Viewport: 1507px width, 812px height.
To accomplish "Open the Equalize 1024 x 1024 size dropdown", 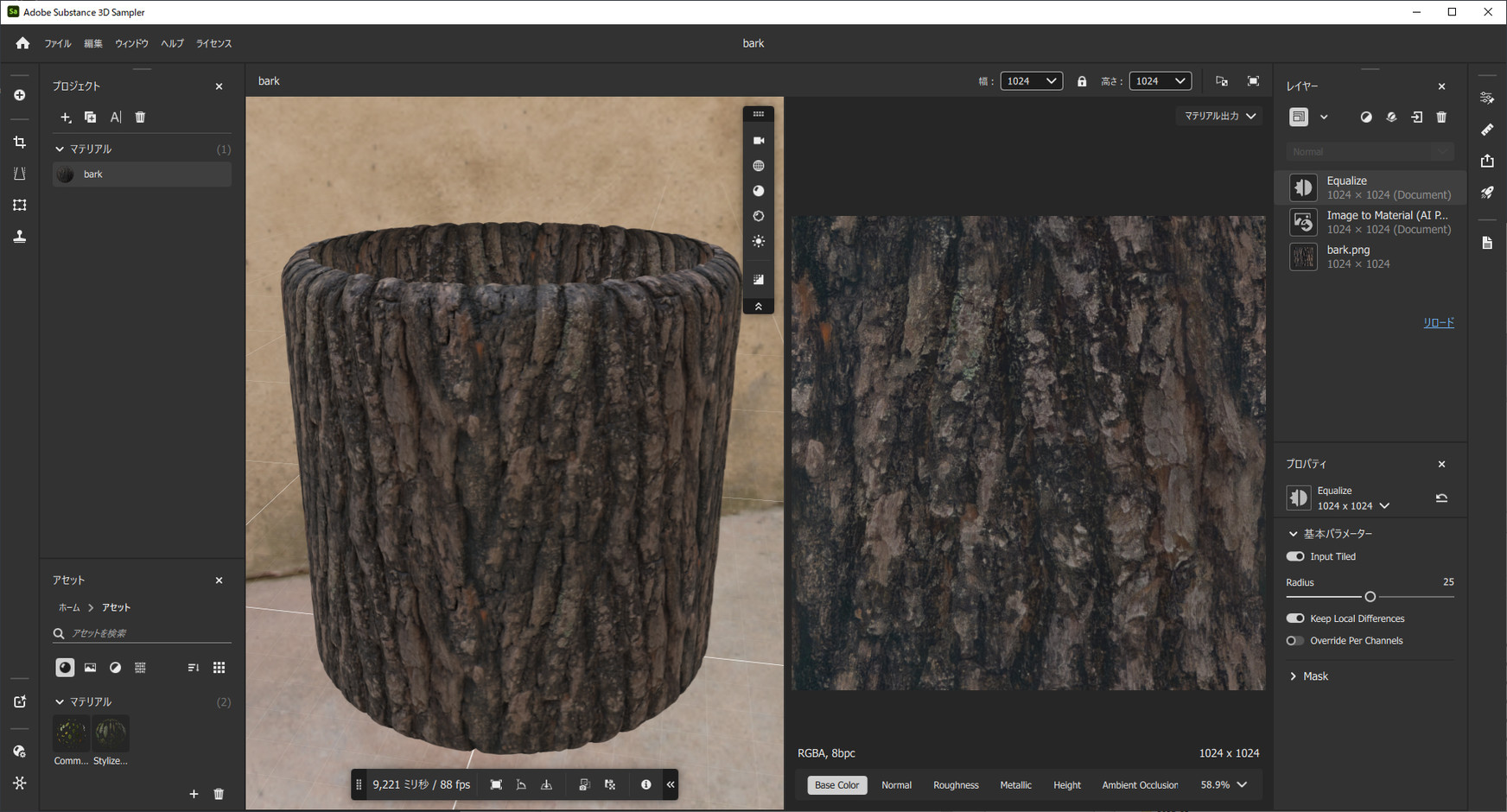I will click(1354, 506).
